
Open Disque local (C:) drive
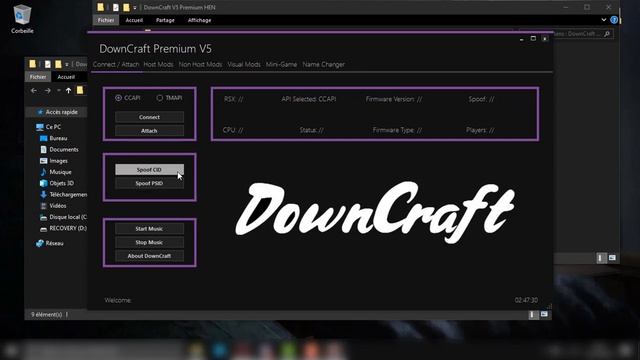coord(63,217)
